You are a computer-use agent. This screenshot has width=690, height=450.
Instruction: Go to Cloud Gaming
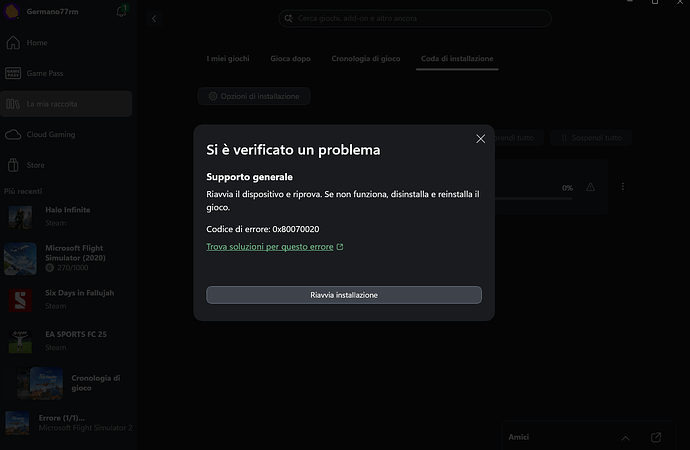50,134
